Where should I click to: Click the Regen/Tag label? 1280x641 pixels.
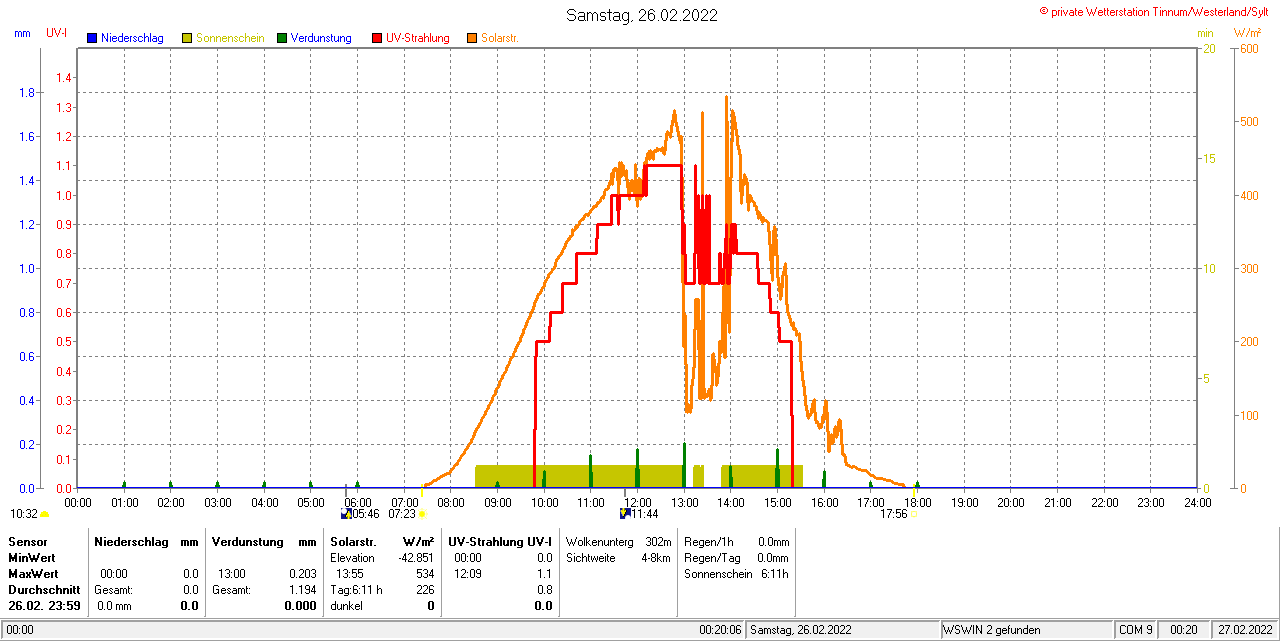tap(711, 557)
